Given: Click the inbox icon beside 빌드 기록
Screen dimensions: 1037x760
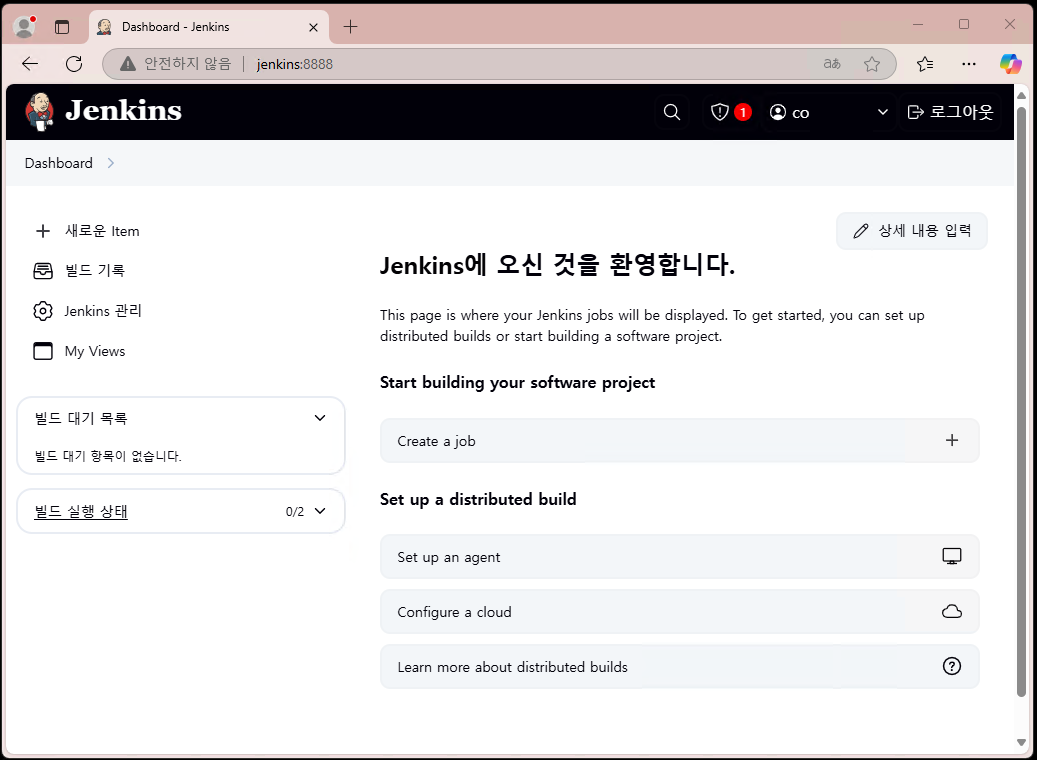Looking at the screenshot, I should pos(43,271).
